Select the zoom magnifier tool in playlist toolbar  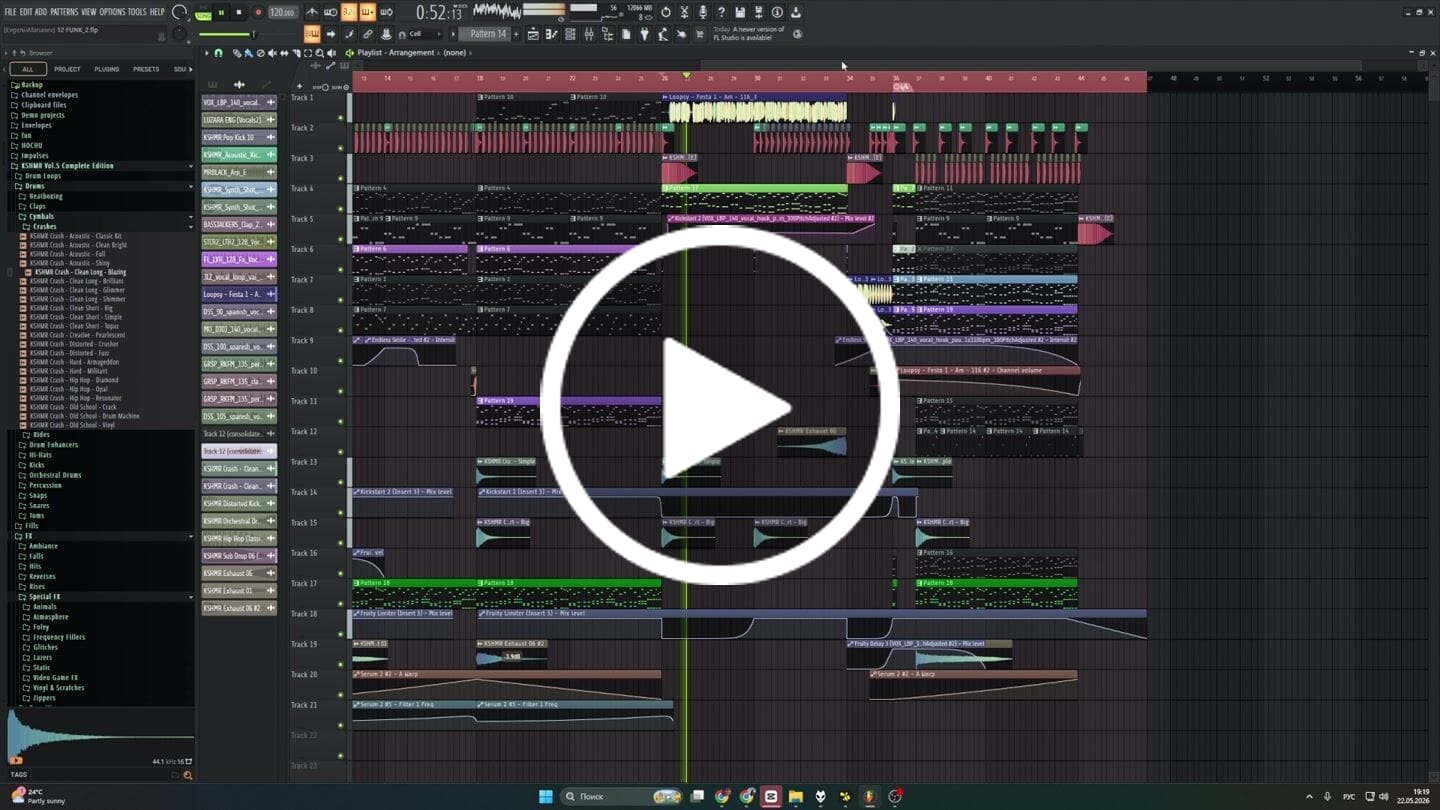point(320,53)
